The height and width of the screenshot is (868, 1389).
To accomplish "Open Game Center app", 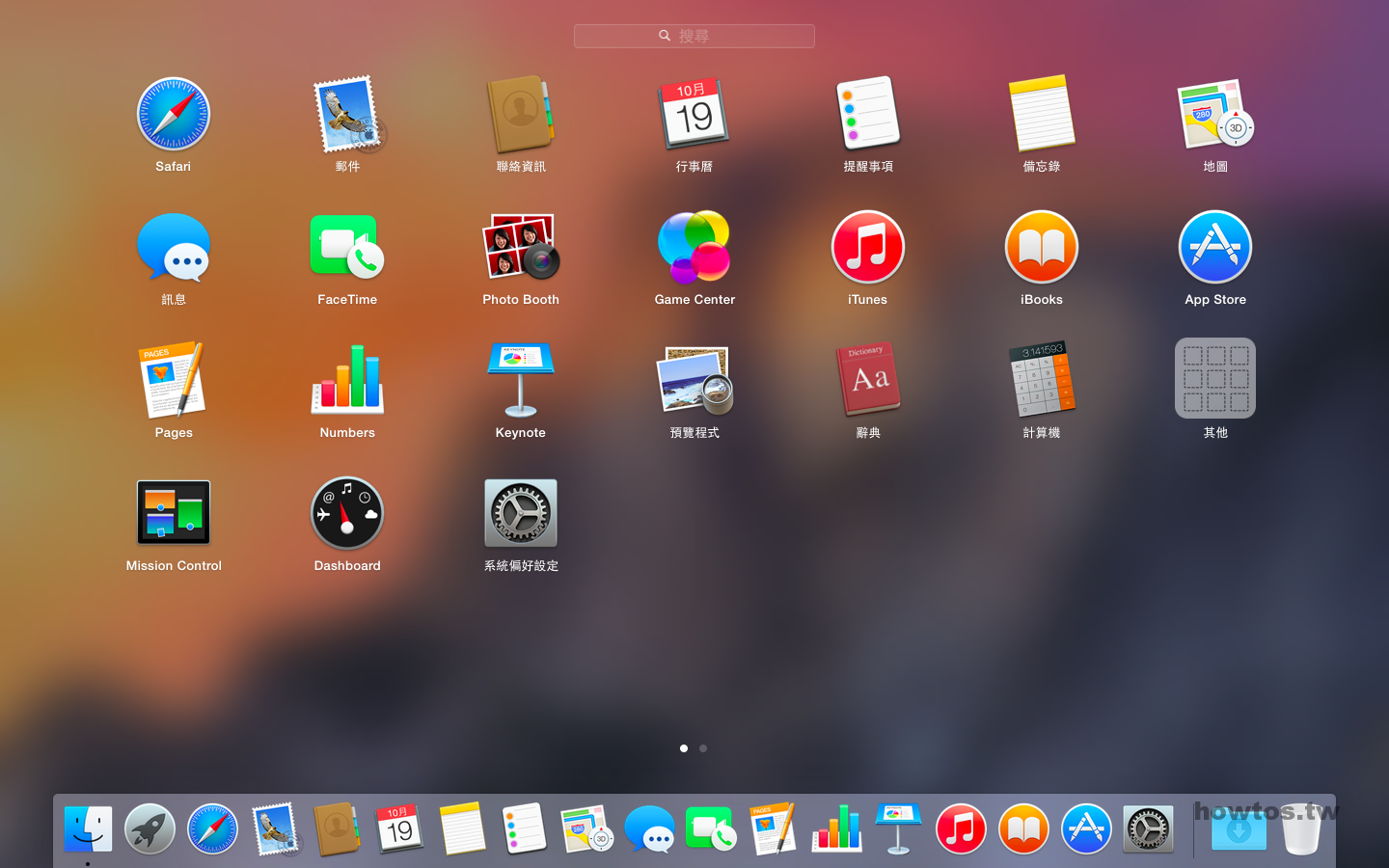I will point(694,248).
